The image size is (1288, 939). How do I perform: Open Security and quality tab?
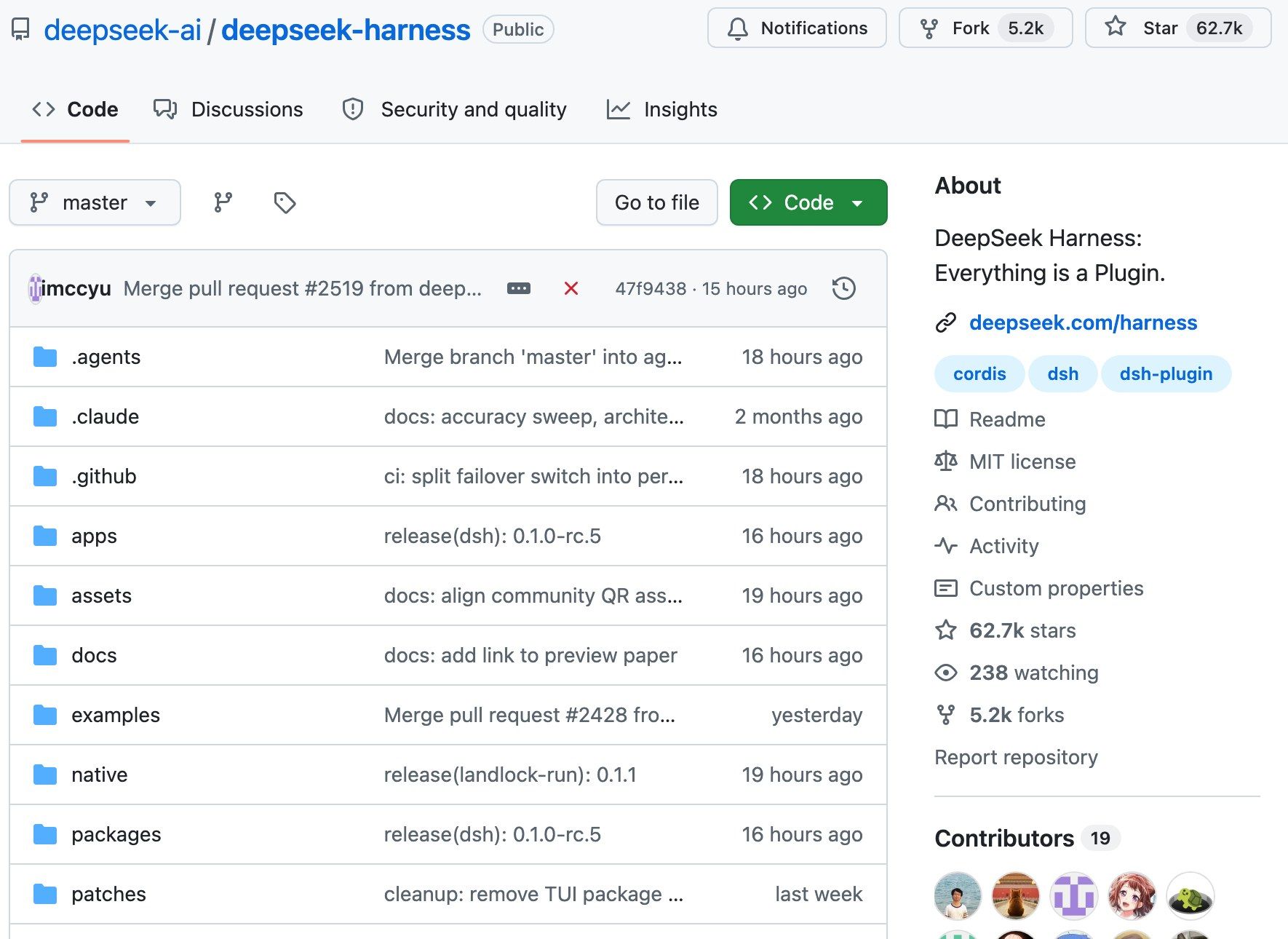click(x=455, y=109)
